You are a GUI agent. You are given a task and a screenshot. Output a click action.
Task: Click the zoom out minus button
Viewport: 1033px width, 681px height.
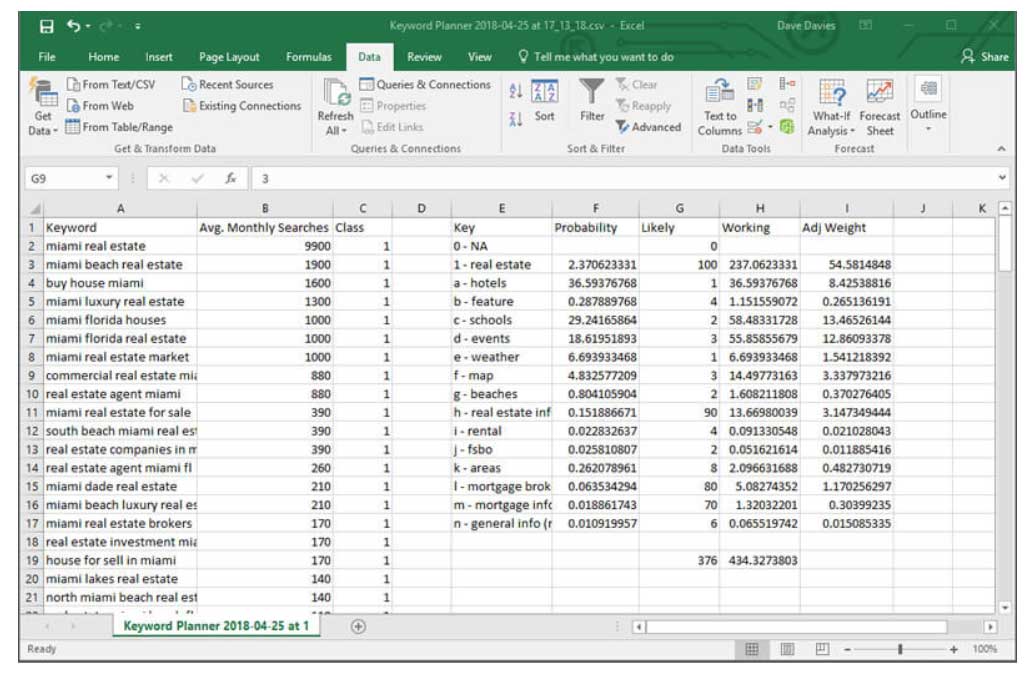click(x=847, y=649)
